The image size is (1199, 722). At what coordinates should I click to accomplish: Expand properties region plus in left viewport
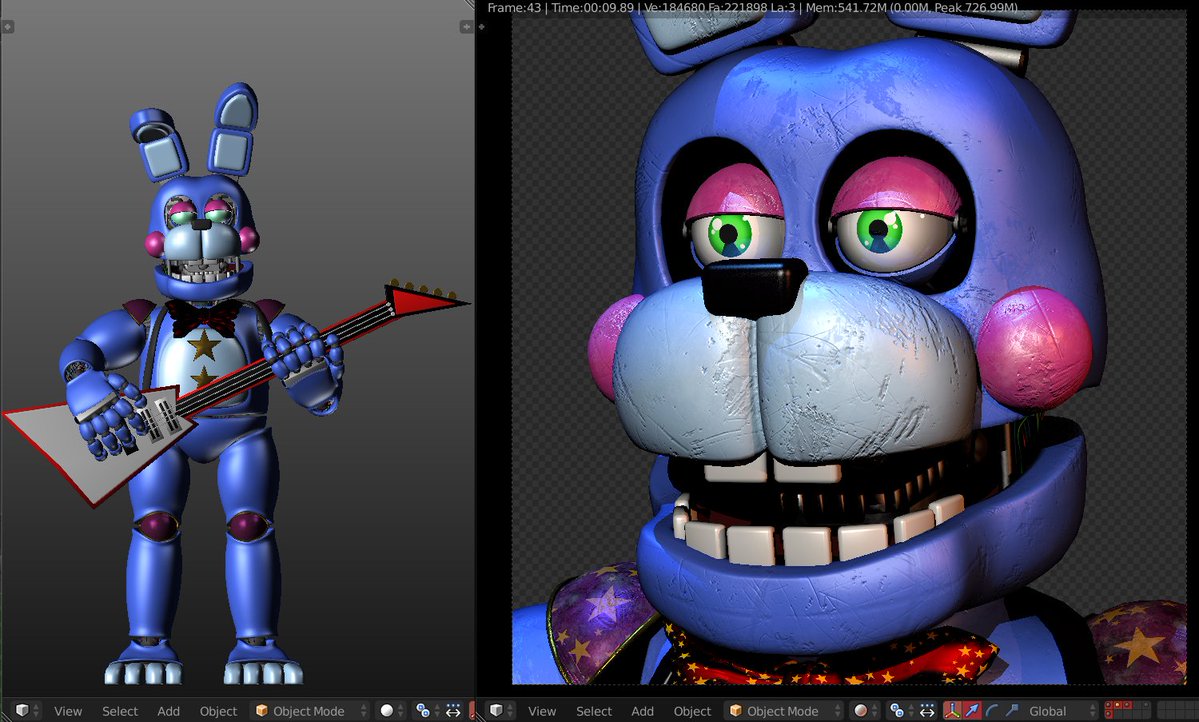(x=466, y=27)
